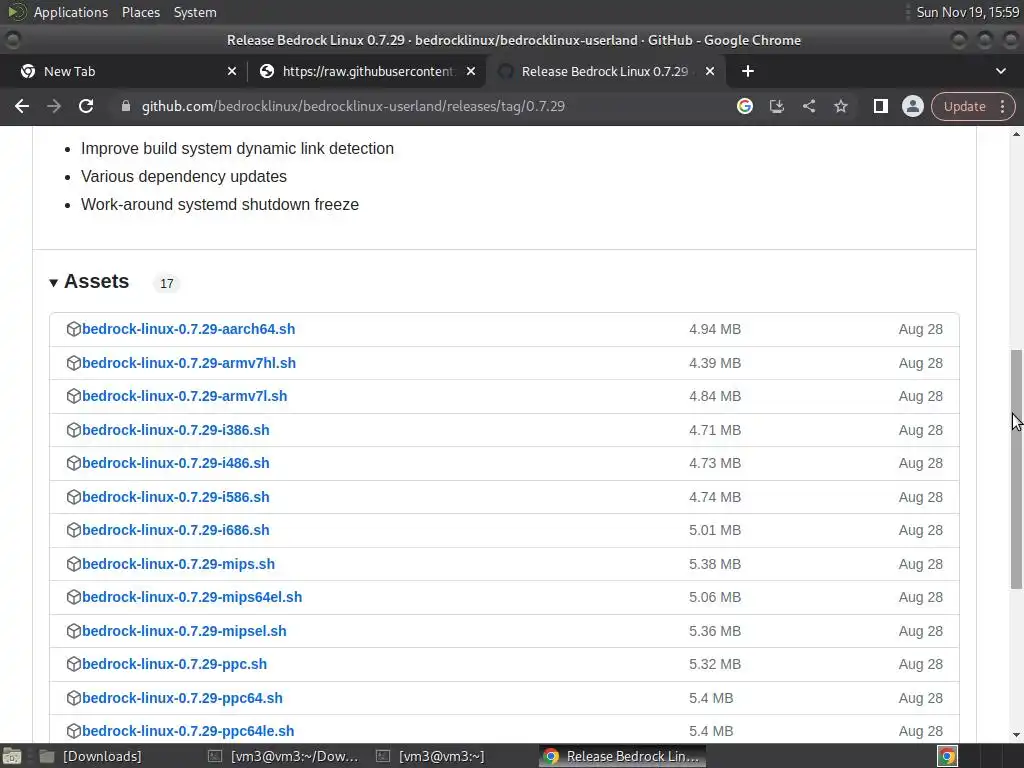Viewport: 1024px width, 768px height.
Task: Click package icon beside mips.sh asset
Action: (x=74, y=564)
